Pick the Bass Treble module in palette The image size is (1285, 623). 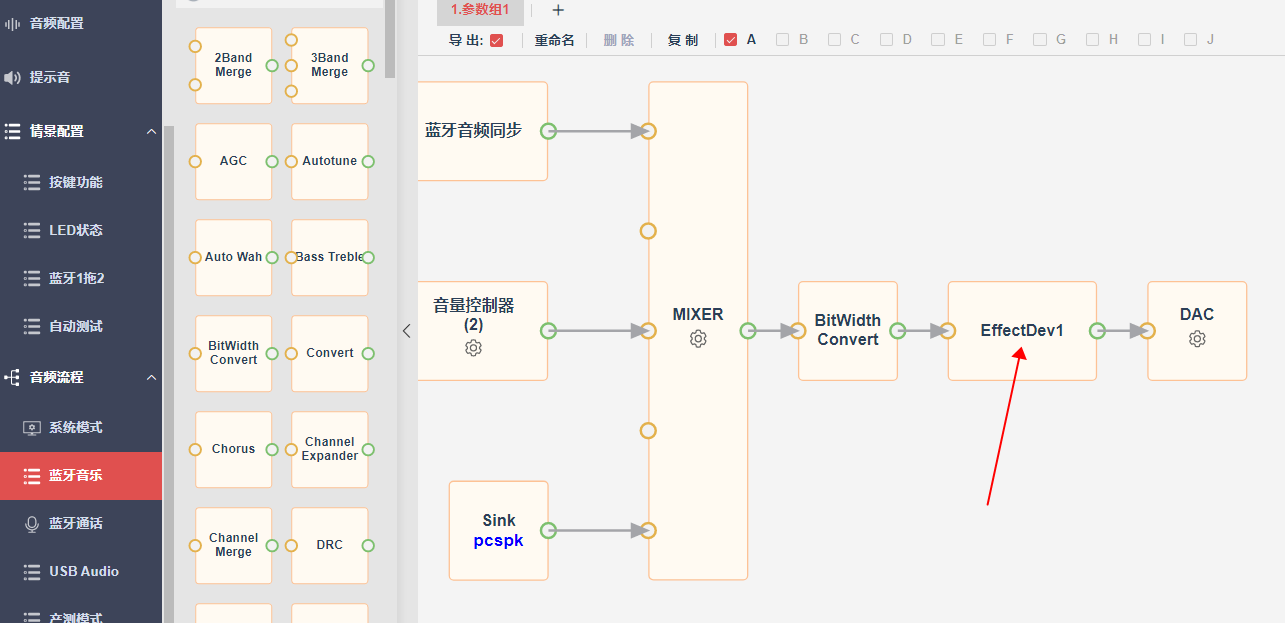[330, 257]
